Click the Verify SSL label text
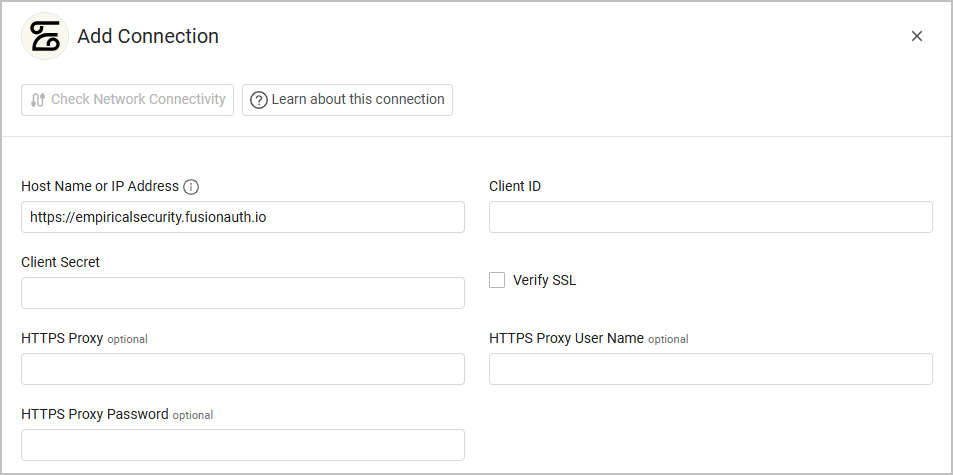This screenshot has height=475, width=953. coord(544,280)
